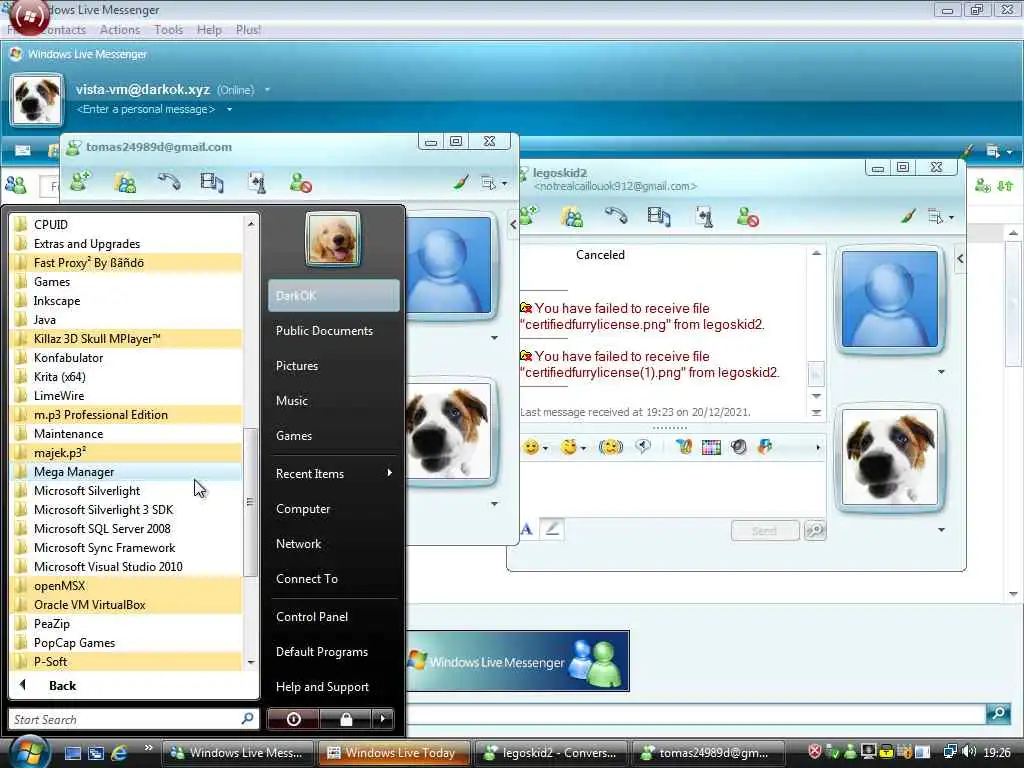Open the Plus! menu in Messenger
Screen dimensions: 1024x768
coord(248,30)
